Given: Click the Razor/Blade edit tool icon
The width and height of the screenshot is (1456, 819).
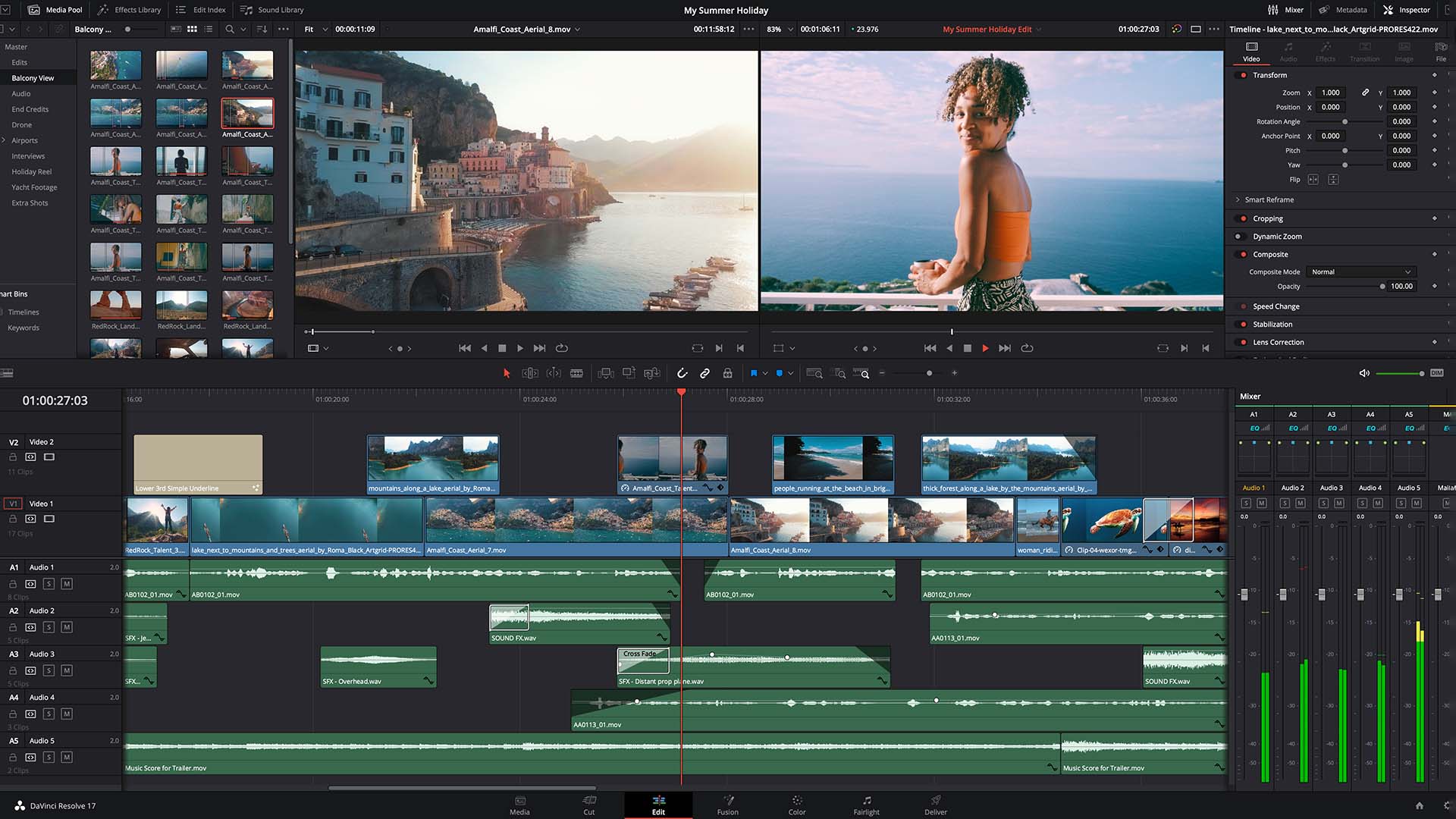Looking at the screenshot, I should [577, 373].
